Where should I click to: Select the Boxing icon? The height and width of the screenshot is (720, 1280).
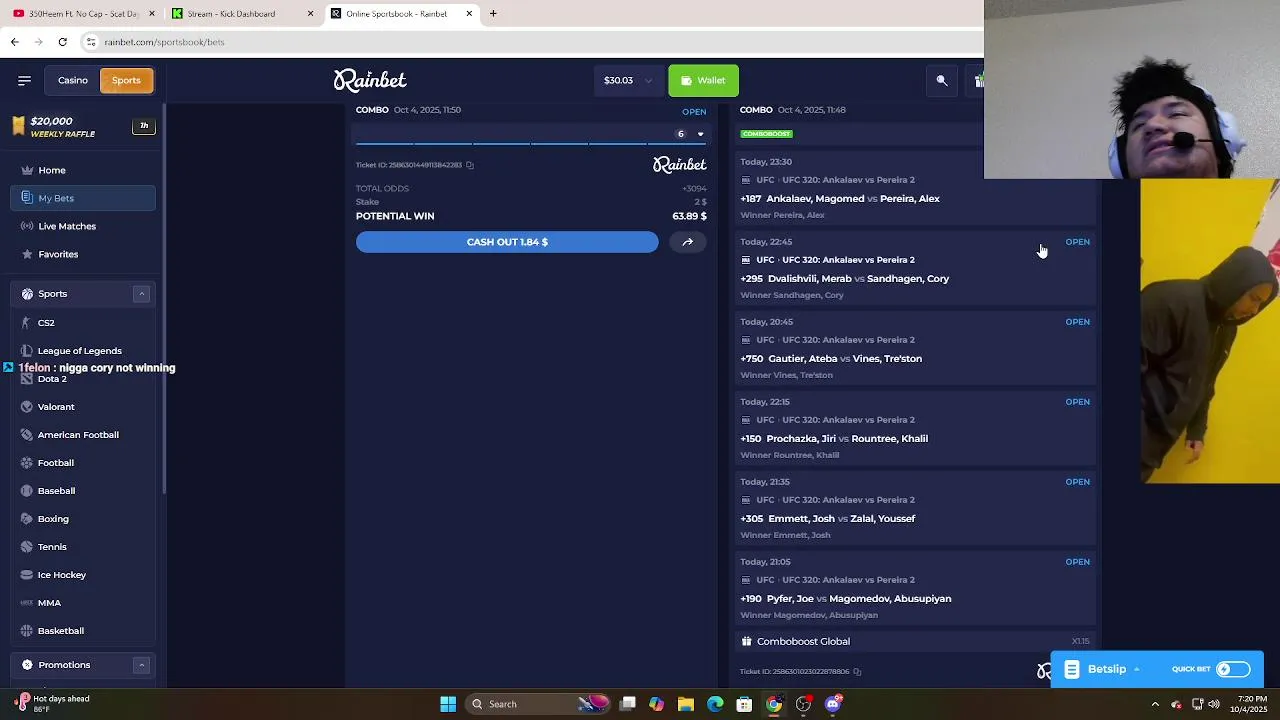pyautogui.click(x=27, y=519)
